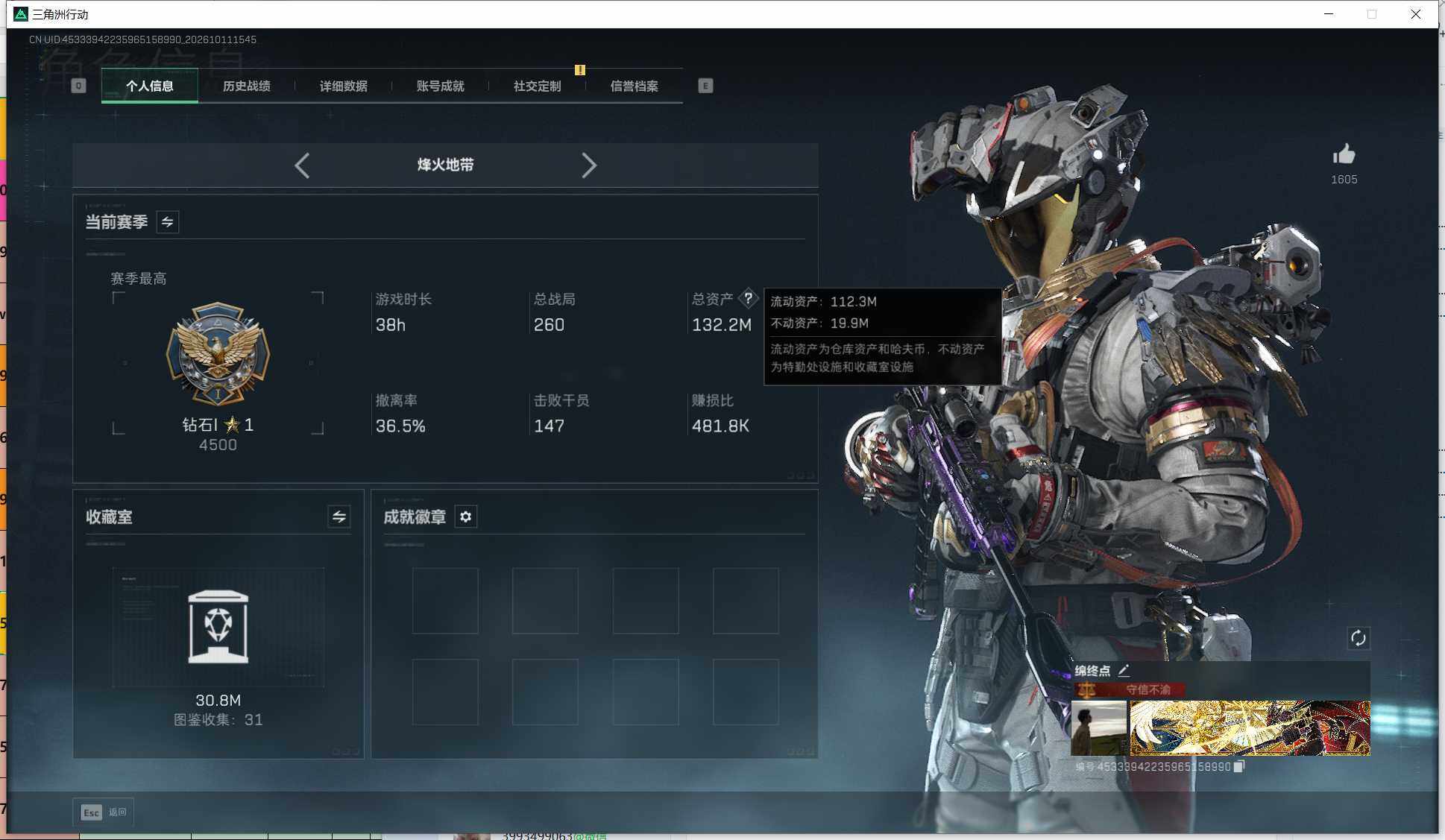Click the E key next-tab icon

tap(705, 86)
